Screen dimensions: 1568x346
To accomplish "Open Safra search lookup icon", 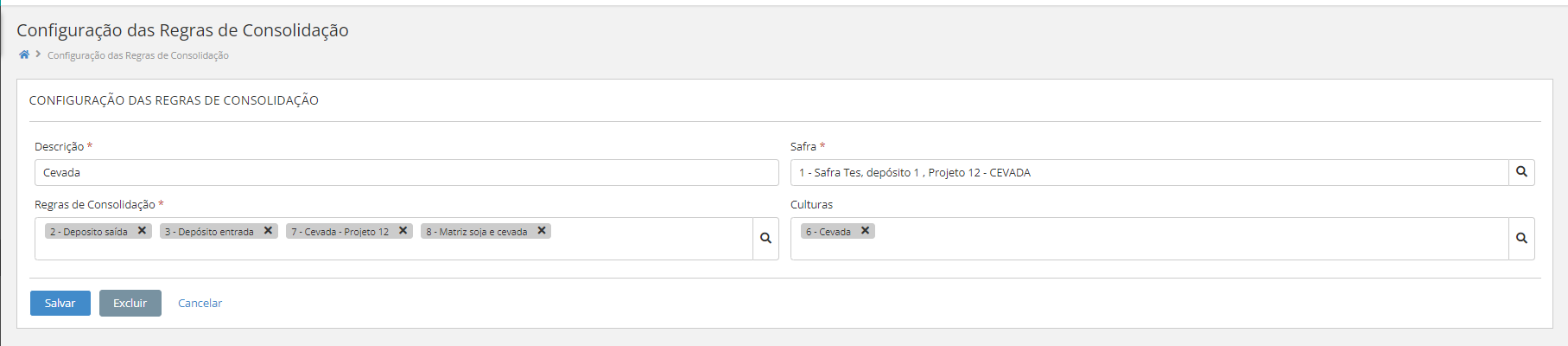I will click(x=1521, y=172).
